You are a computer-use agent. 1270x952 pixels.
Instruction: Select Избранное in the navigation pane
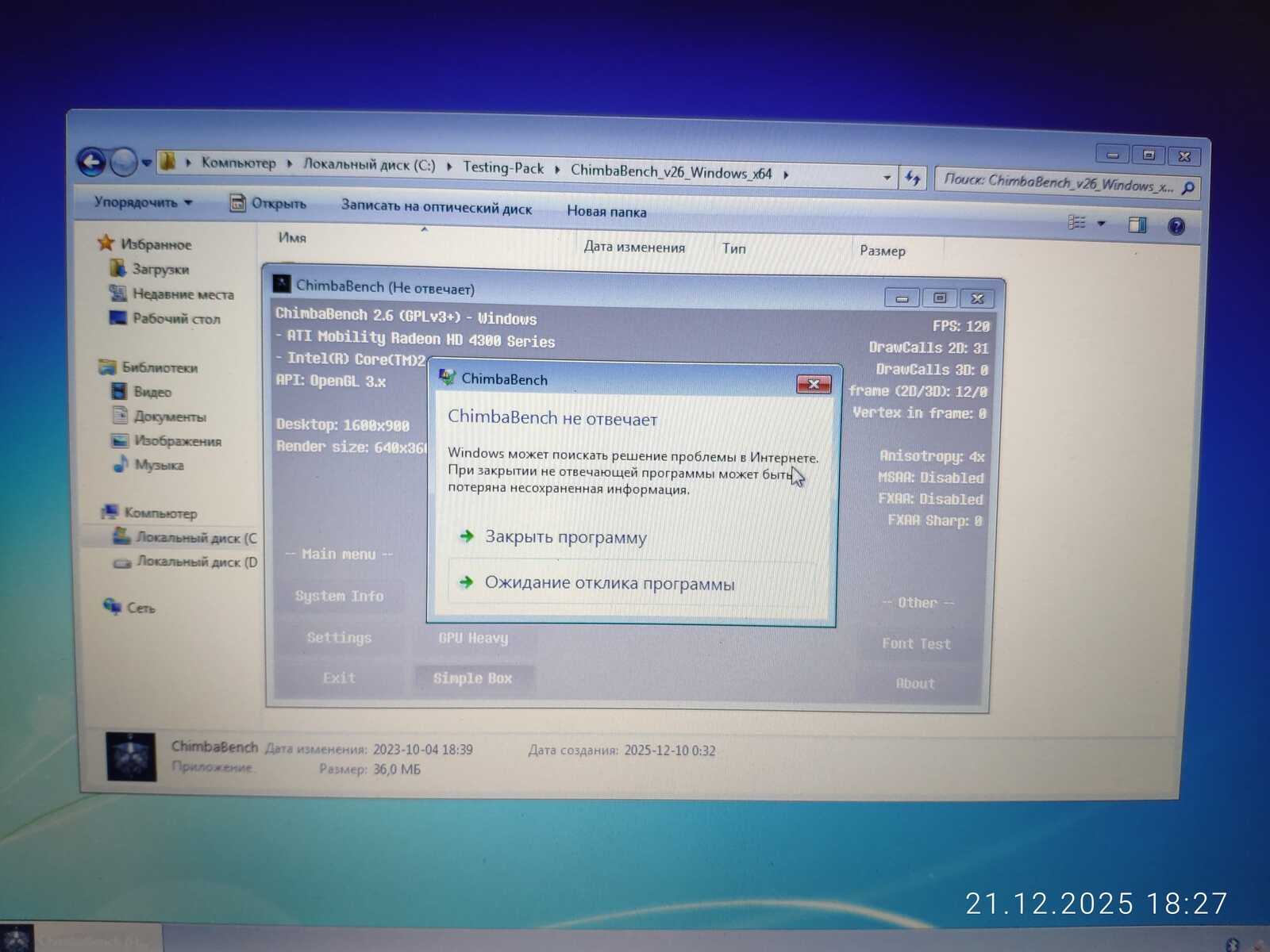[145, 244]
